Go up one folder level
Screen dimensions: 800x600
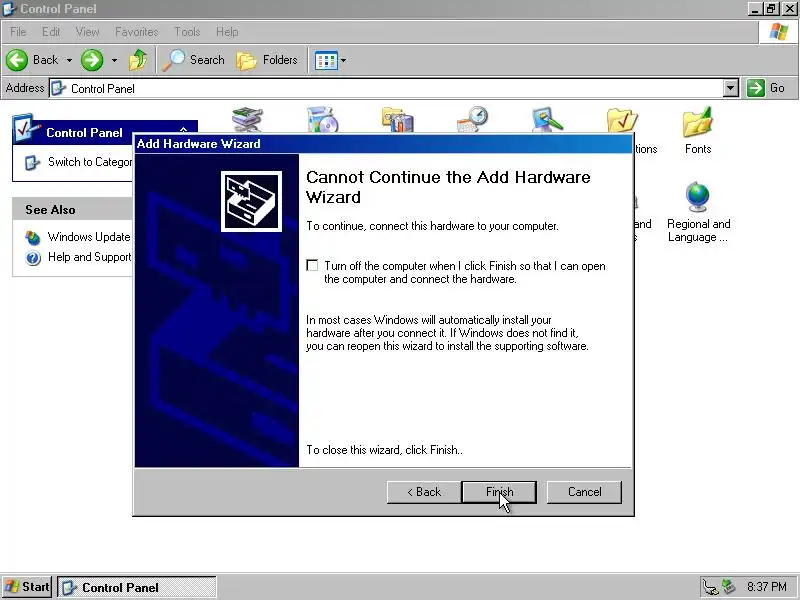[x=137, y=60]
